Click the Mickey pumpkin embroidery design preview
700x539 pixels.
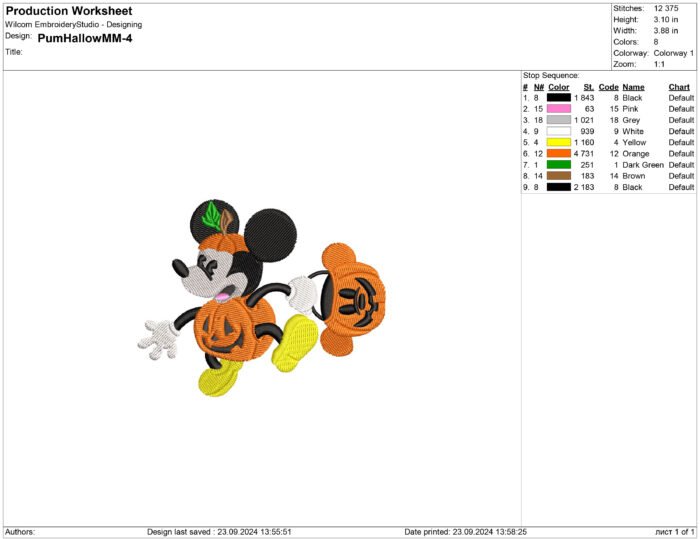point(262,297)
